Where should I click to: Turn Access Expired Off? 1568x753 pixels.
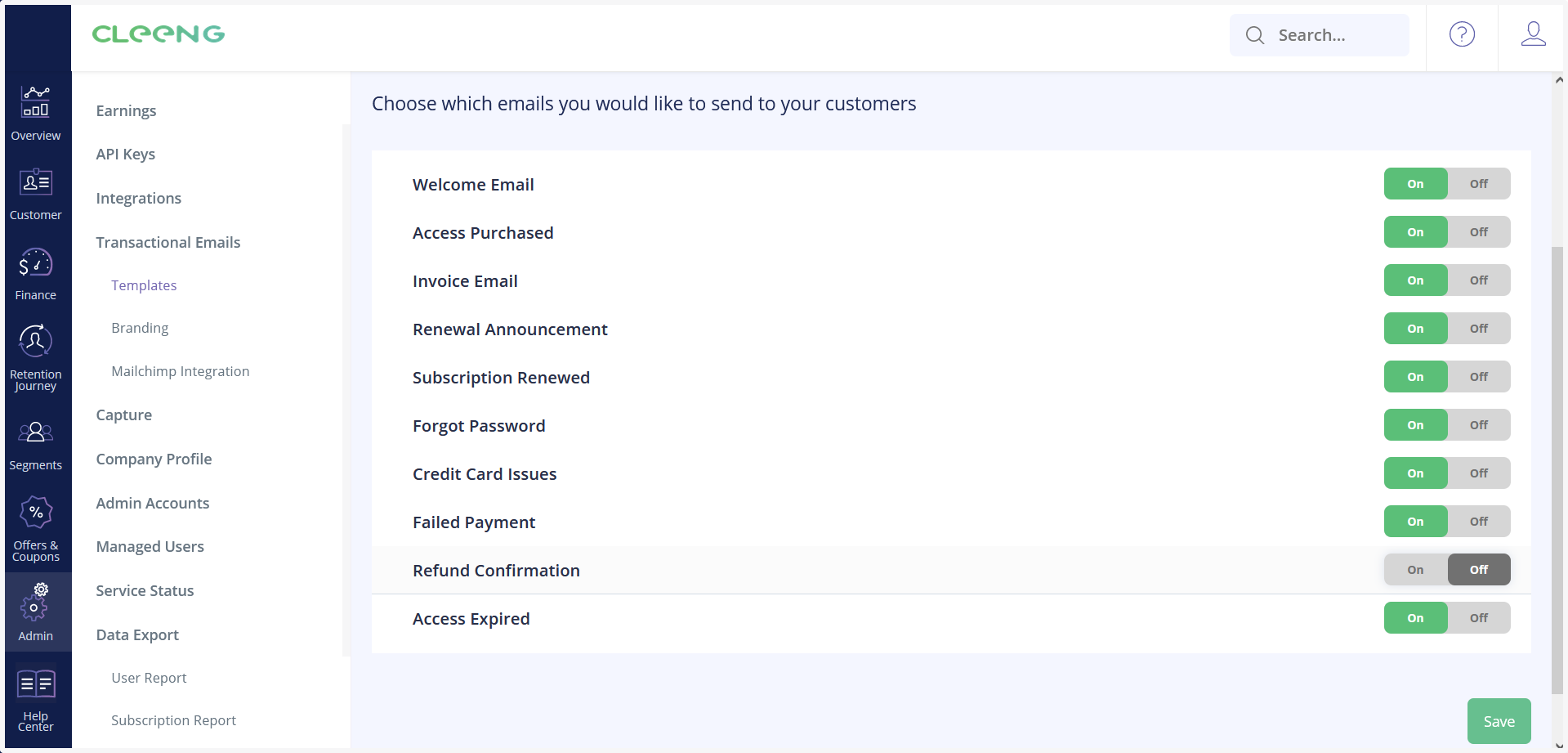[x=1478, y=618]
